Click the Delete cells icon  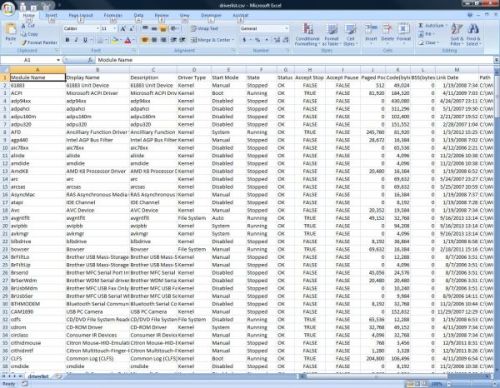tap(387, 33)
